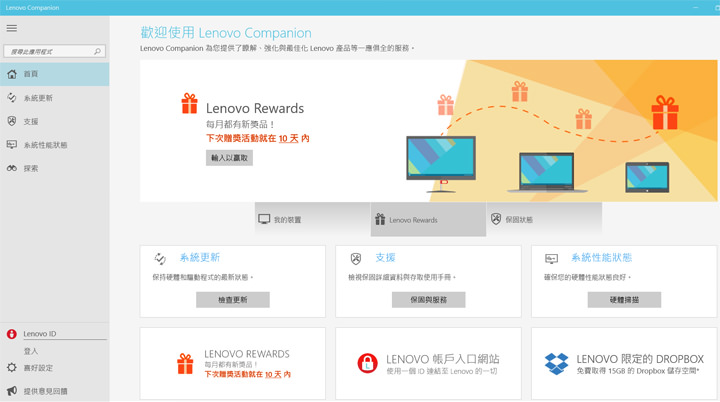Click the preferences gear icon
This screenshot has height=402, width=720.
pyautogui.click(x=11, y=368)
